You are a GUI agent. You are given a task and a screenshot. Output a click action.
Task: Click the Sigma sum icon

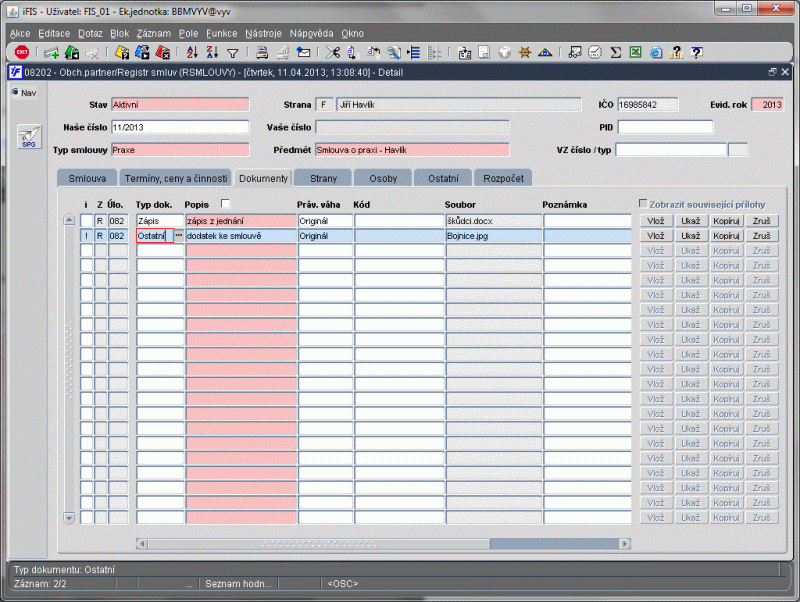(x=616, y=52)
